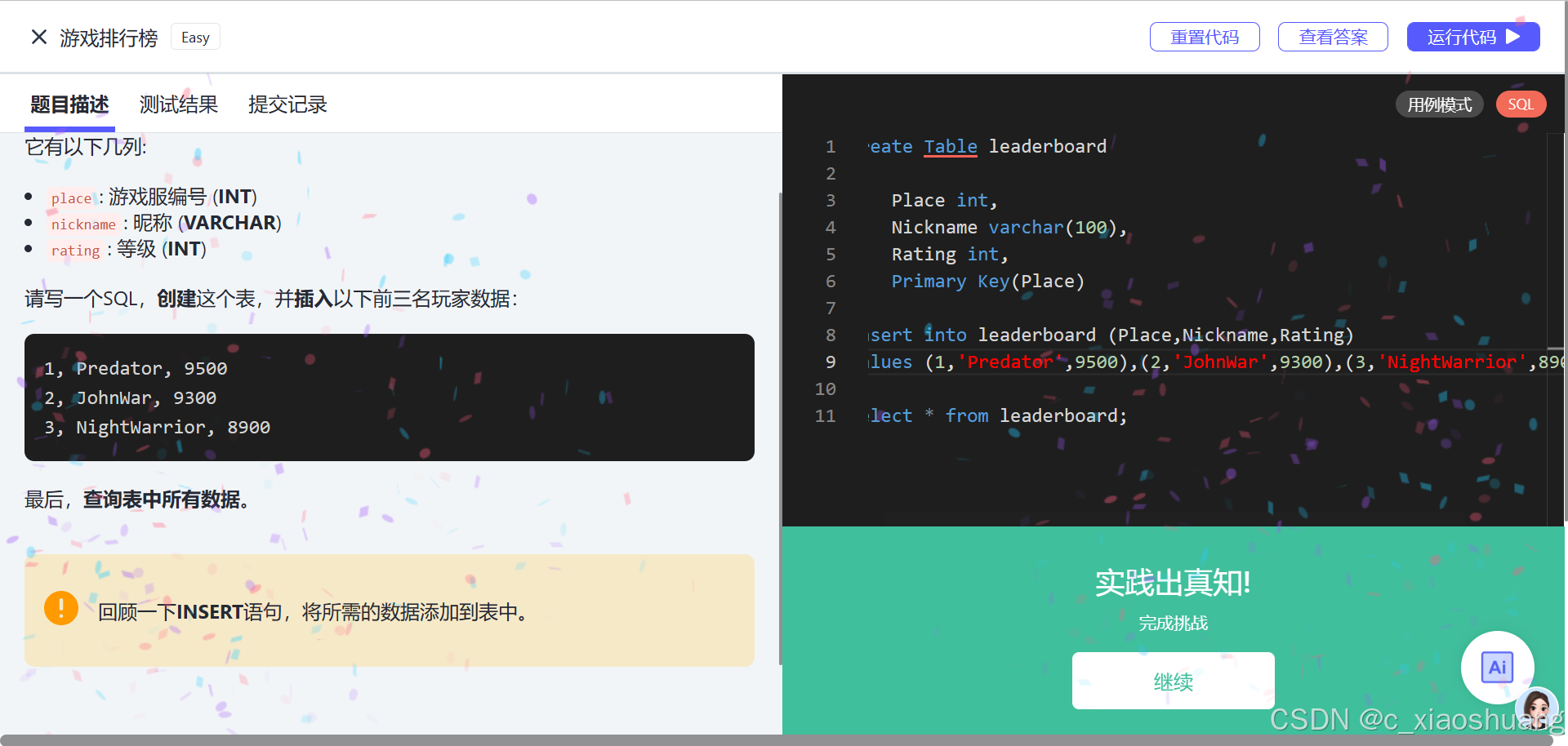Click 继续 to complete the challenge
This screenshot has width=1568, height=746.
1173,680
